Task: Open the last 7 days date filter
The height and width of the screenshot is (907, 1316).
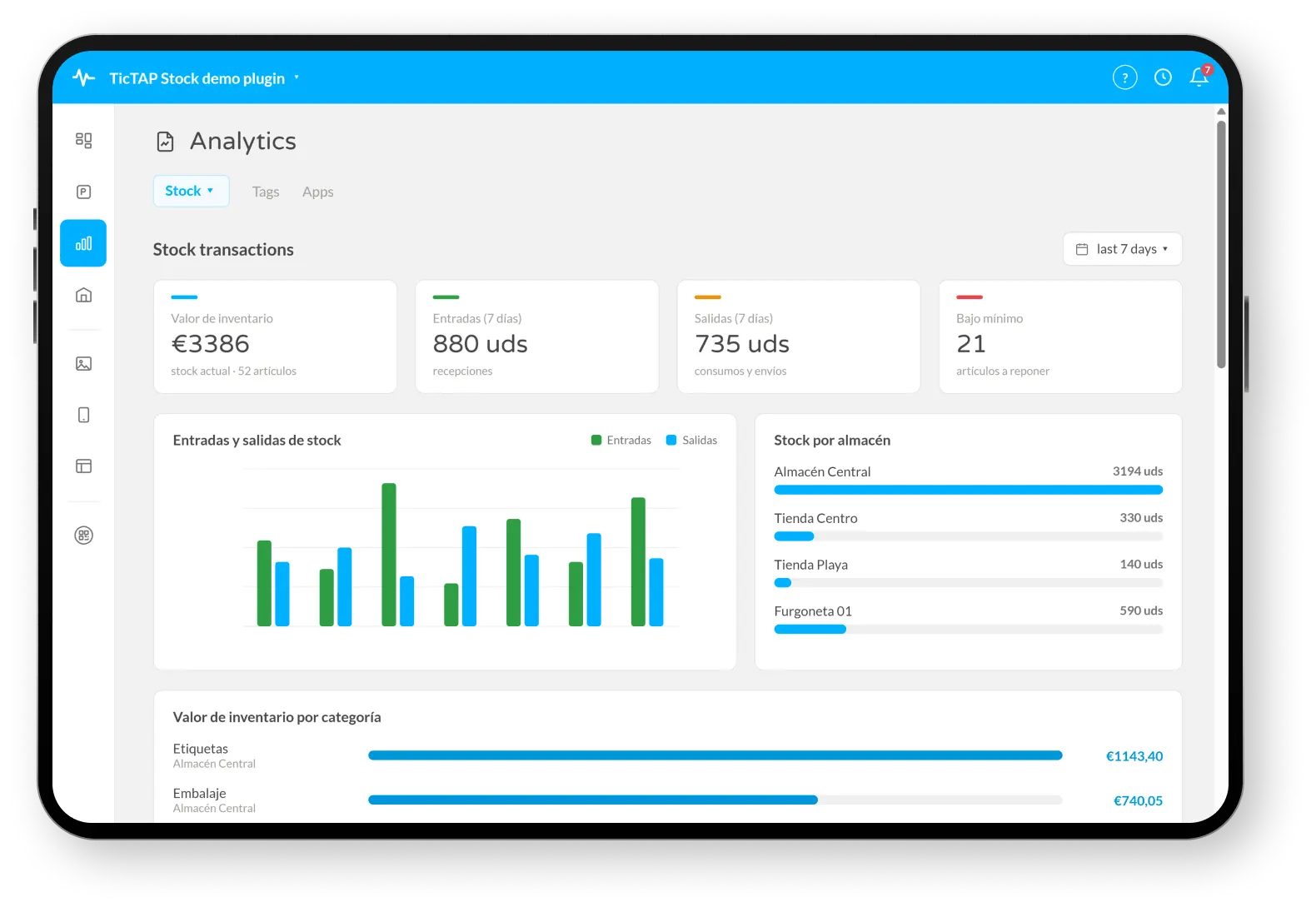Action: pos(1122,249)
